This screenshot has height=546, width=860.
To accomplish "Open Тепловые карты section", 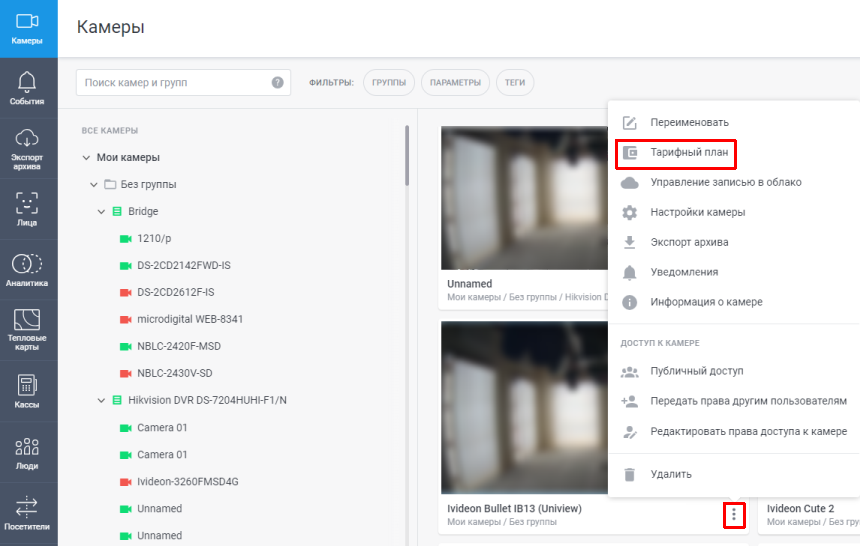I will point(27,330).
